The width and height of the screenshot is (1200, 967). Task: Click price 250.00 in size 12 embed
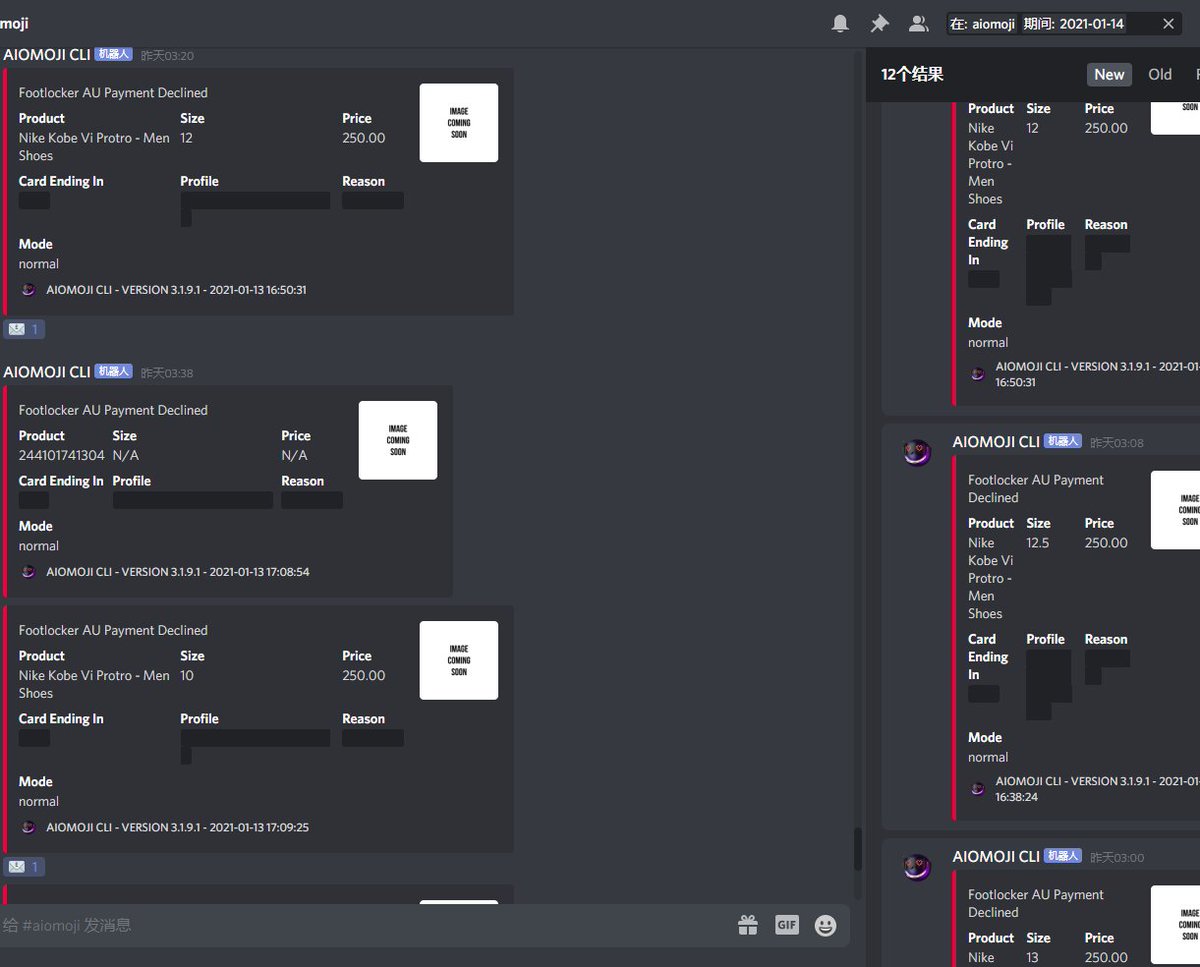click(x=363, y=138)
